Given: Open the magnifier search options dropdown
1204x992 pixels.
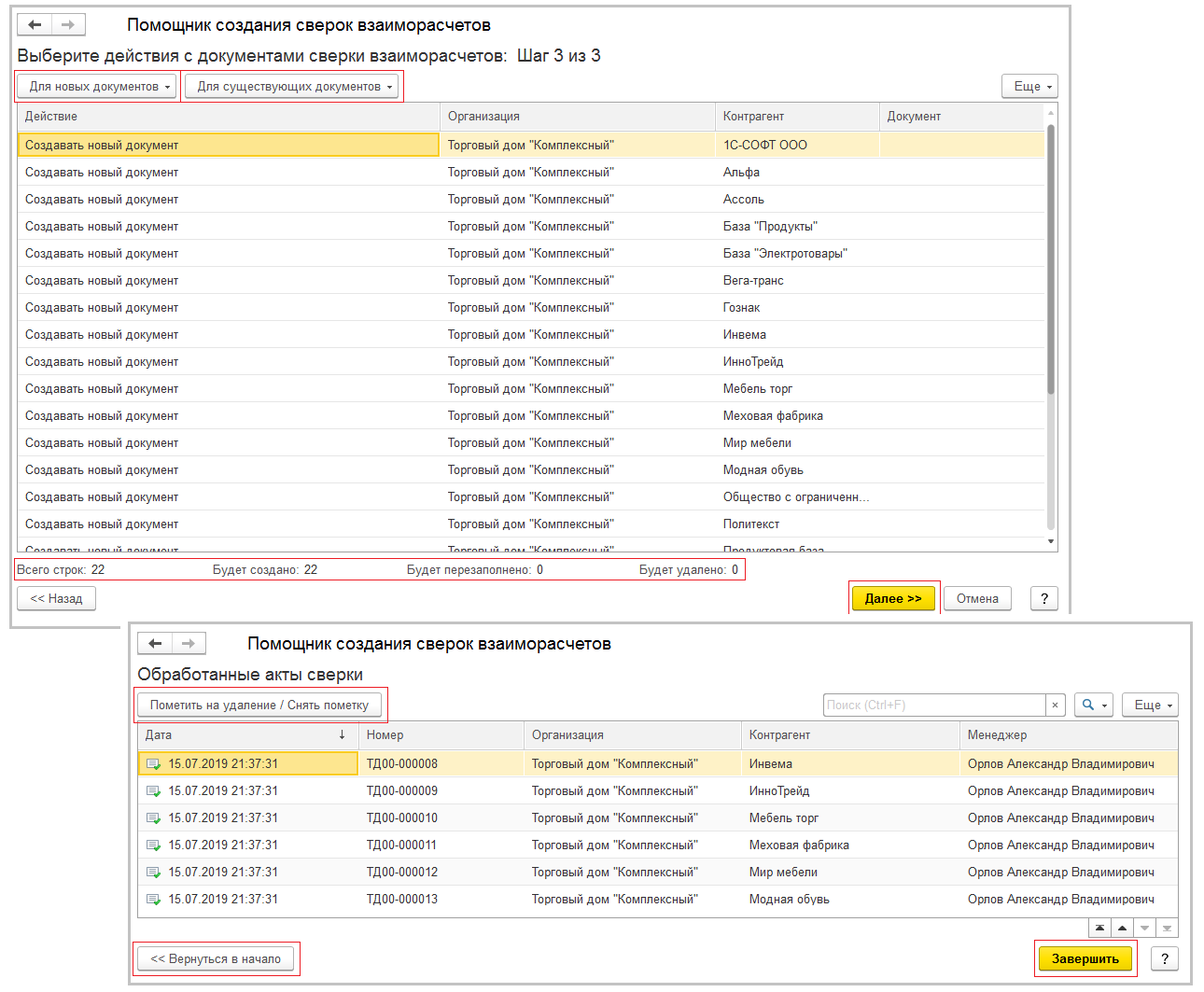Looking at the screenshot, I should click(x=1094, y=706).
